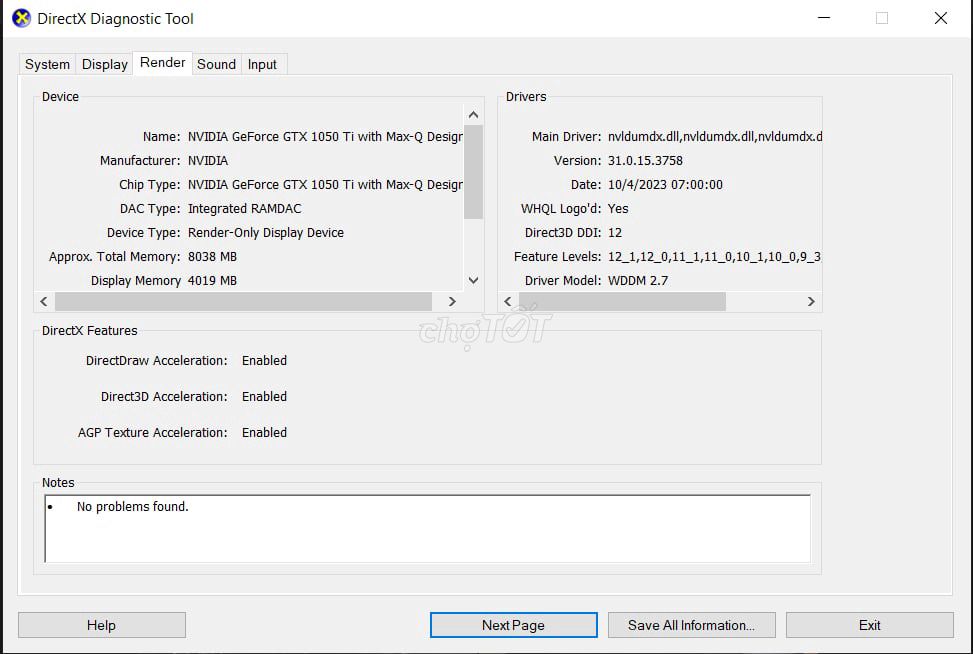Click the Render-Only Display Device value
Image resolution: width=973 pixels, height=654 pixels.
click(x=266, y=233)
